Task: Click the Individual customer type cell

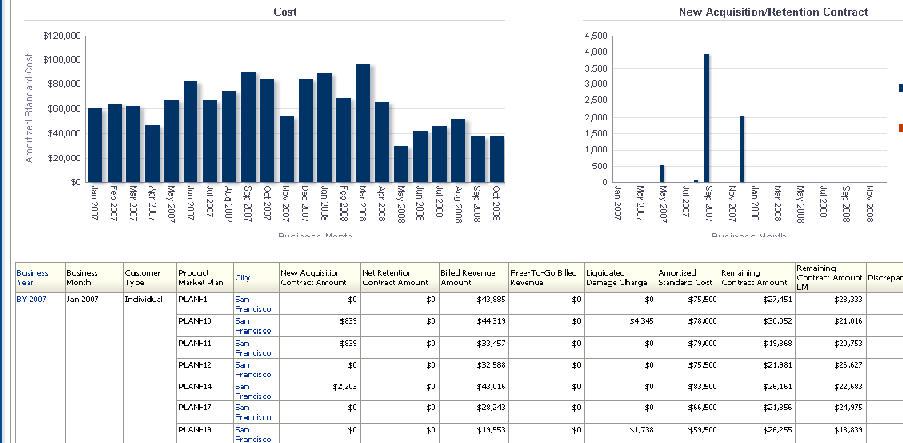Action: [143, 299]
